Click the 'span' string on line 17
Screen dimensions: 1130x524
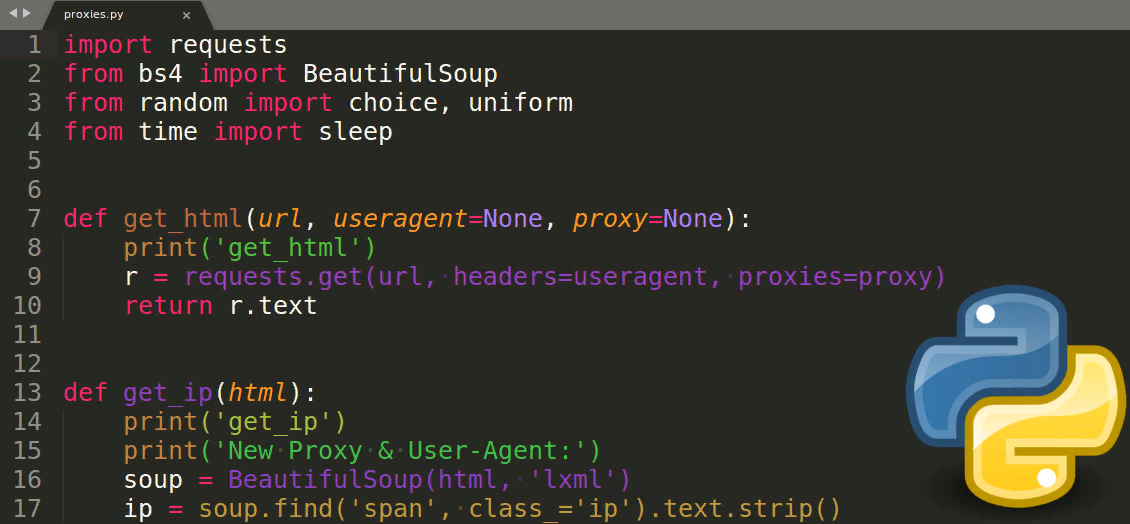pos(392,510)
